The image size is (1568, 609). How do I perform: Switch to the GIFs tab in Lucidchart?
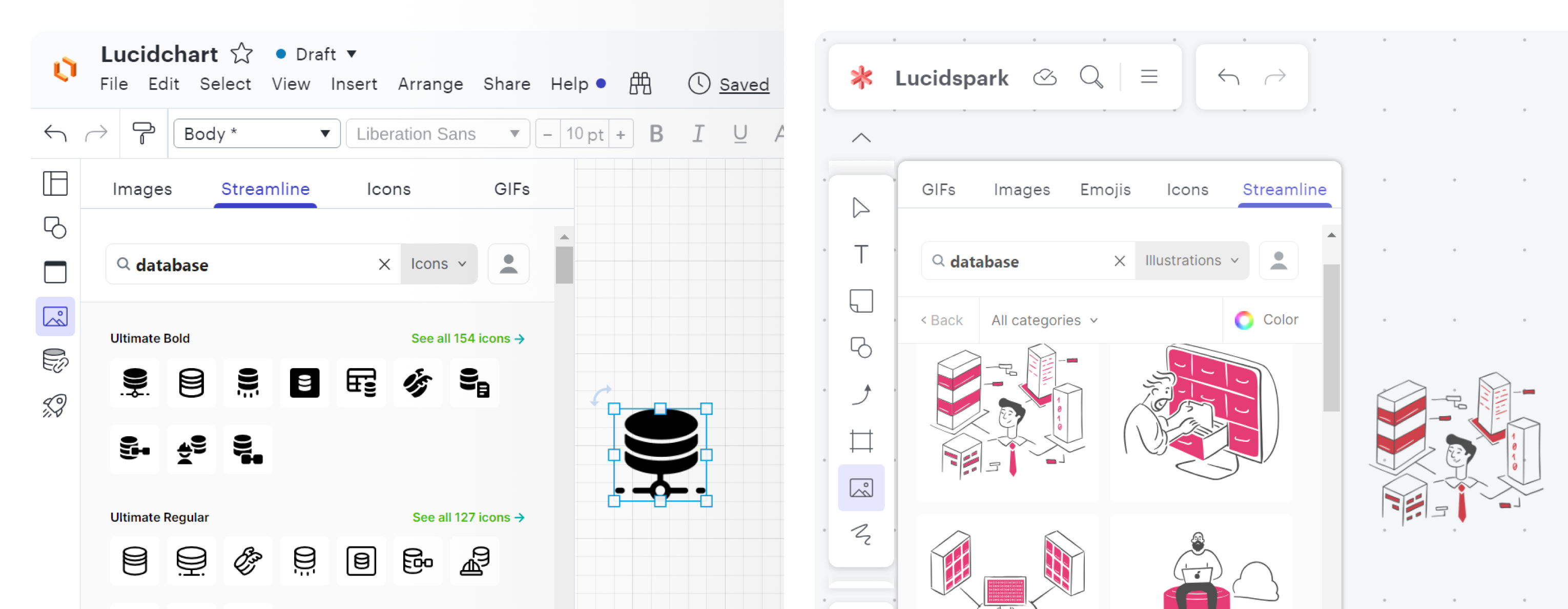[512, 189]
